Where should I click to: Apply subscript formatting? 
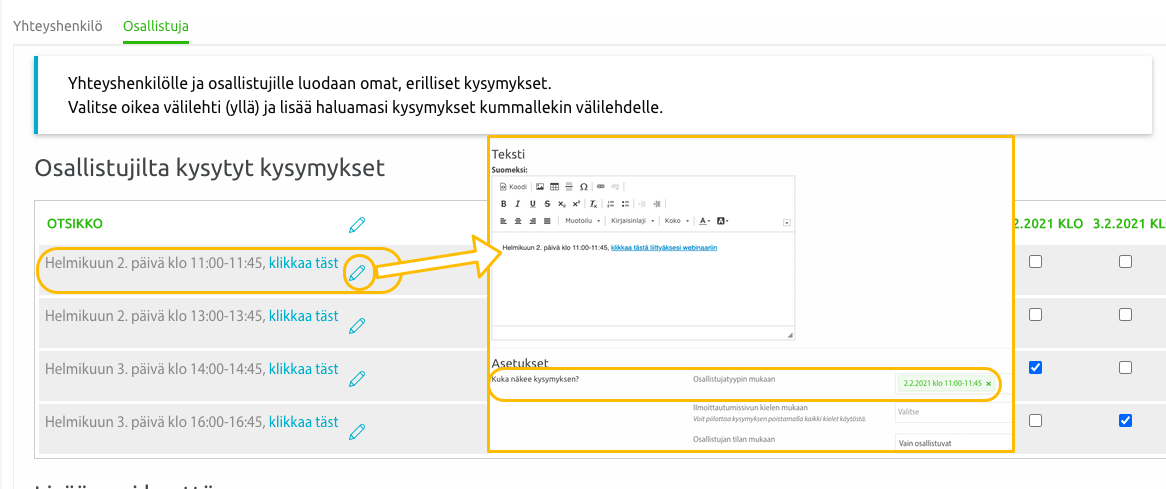(561, 204)
